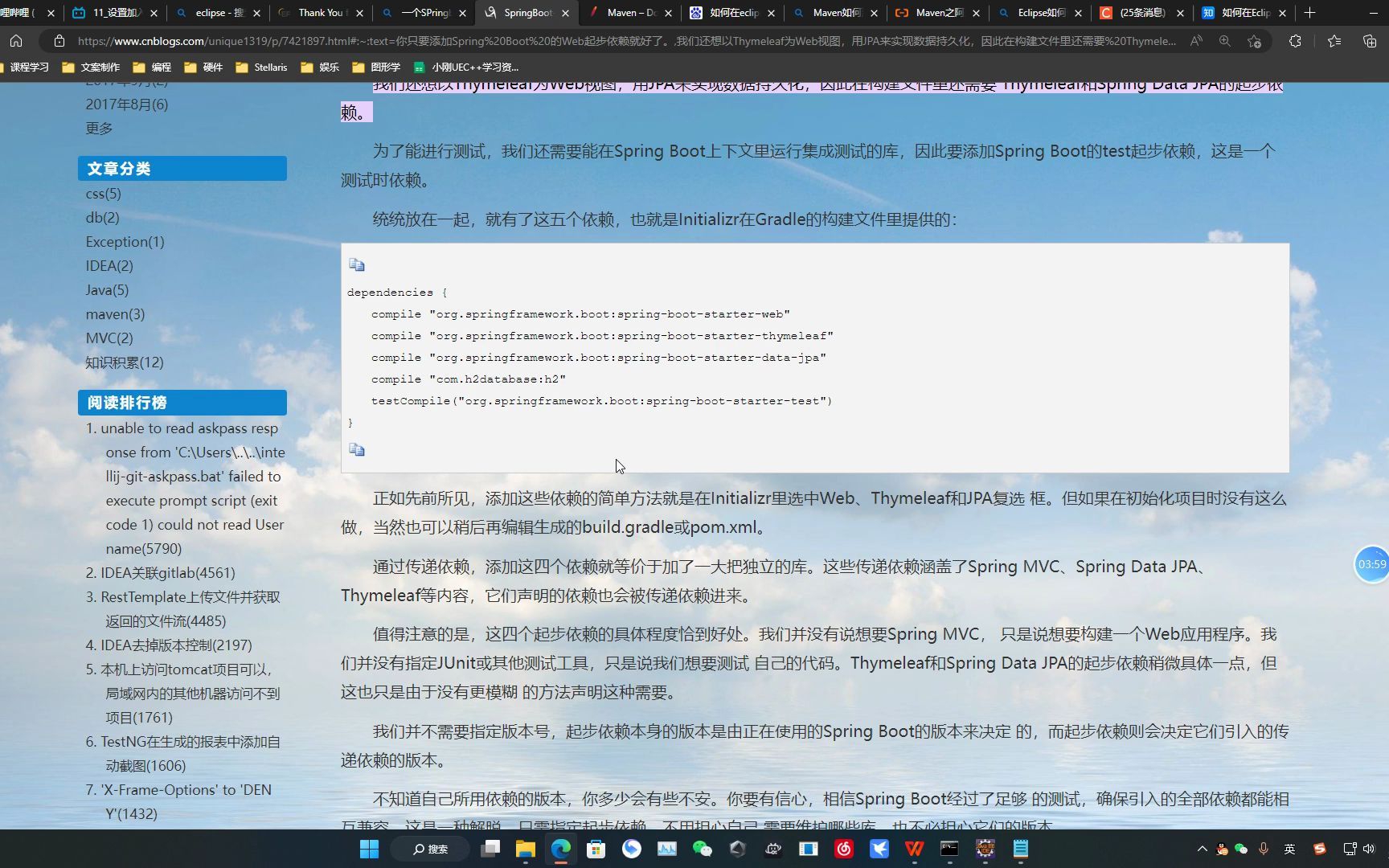Screen dimensions: 1389x868
Task: Open the 编程 bookmarks folder
Action: [x=152, y=68]
